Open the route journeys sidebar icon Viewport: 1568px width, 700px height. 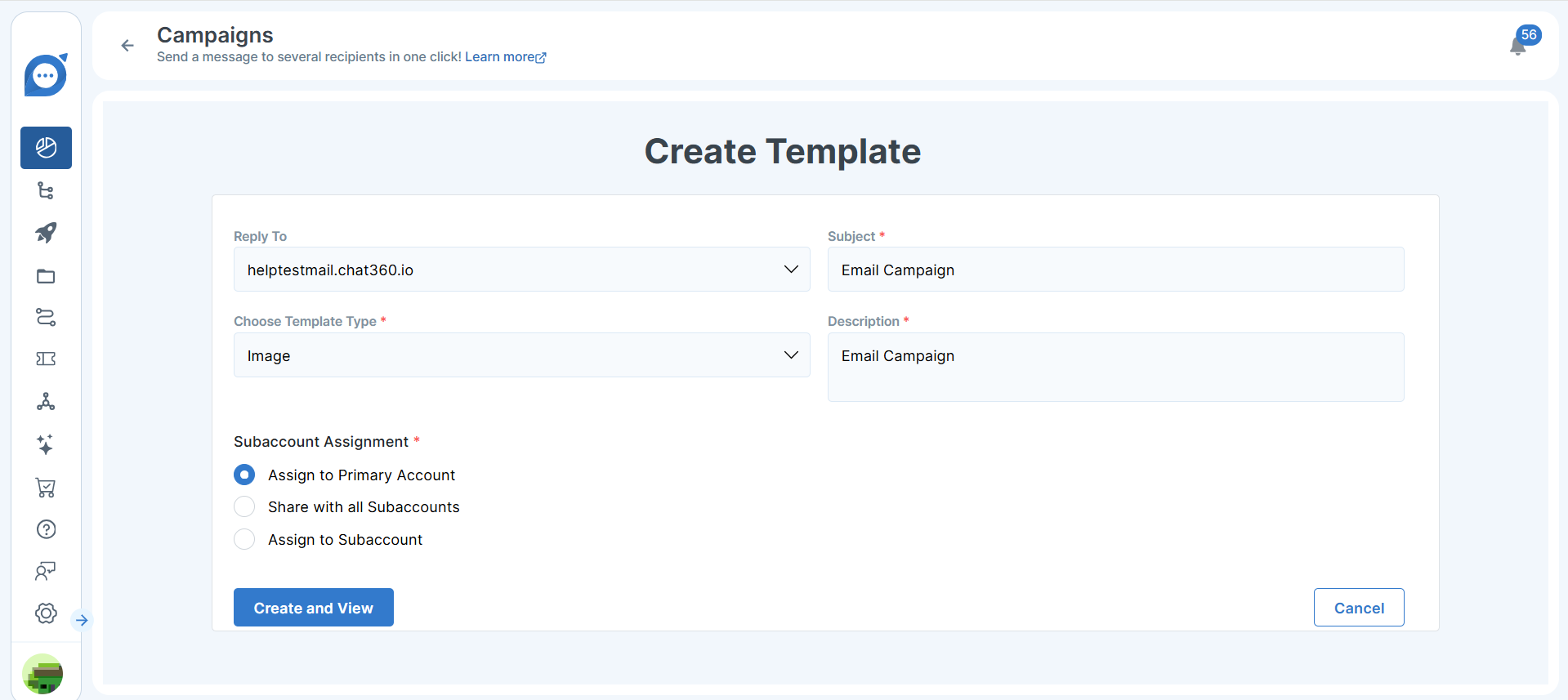[46, 317]
